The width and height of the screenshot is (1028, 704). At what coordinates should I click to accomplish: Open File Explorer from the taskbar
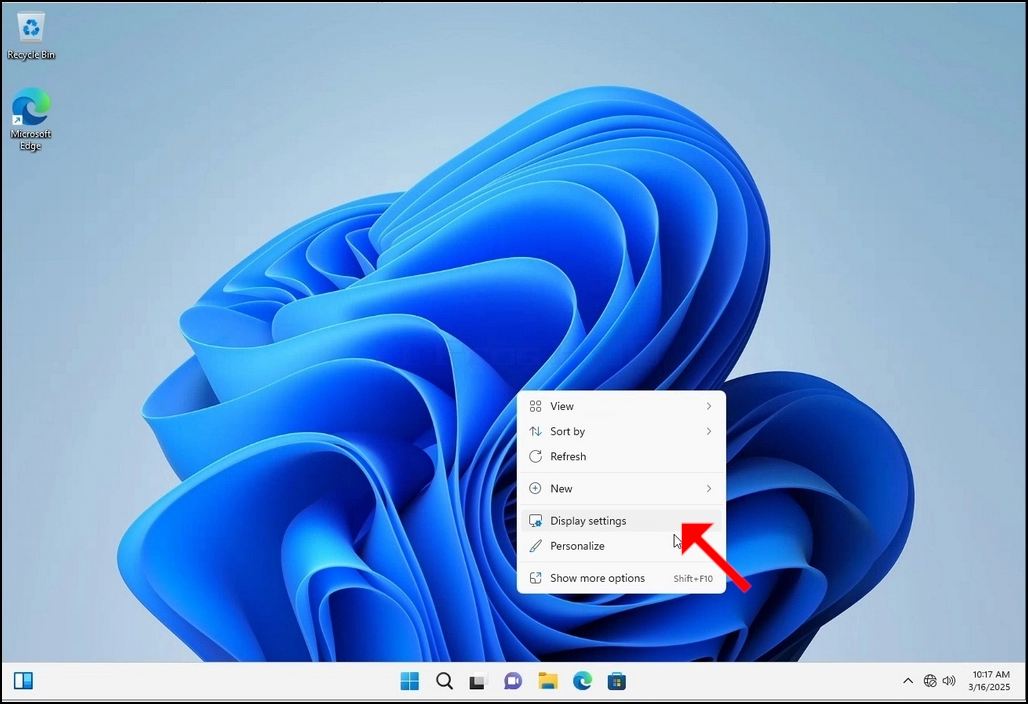(547, 681)
